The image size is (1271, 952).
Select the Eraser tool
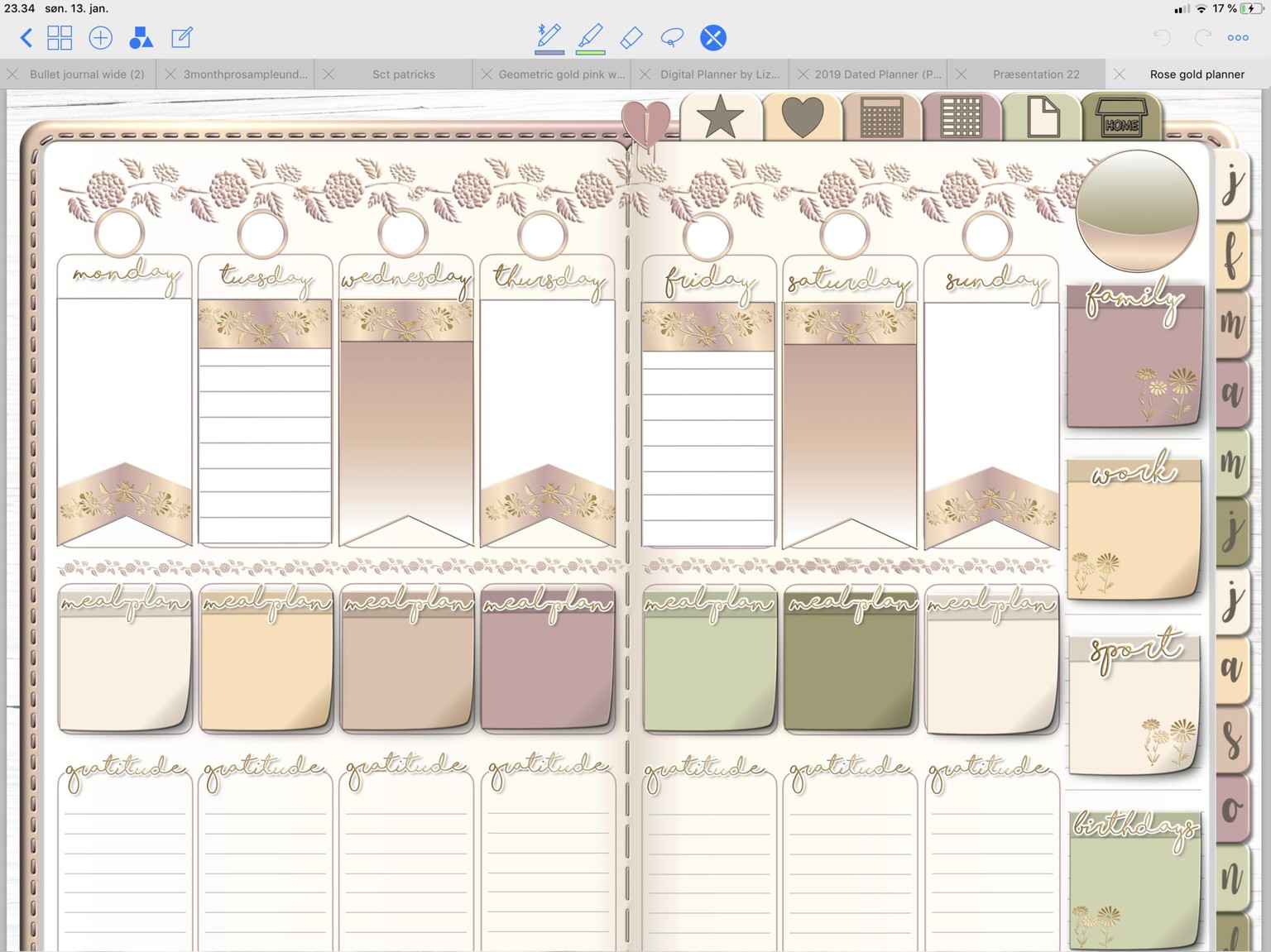coord(631,38)
